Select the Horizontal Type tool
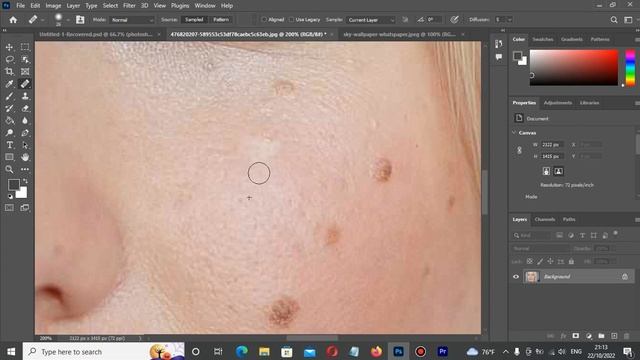Image resolution: width=640 pixels, height=360 pixels. [9, 145]
